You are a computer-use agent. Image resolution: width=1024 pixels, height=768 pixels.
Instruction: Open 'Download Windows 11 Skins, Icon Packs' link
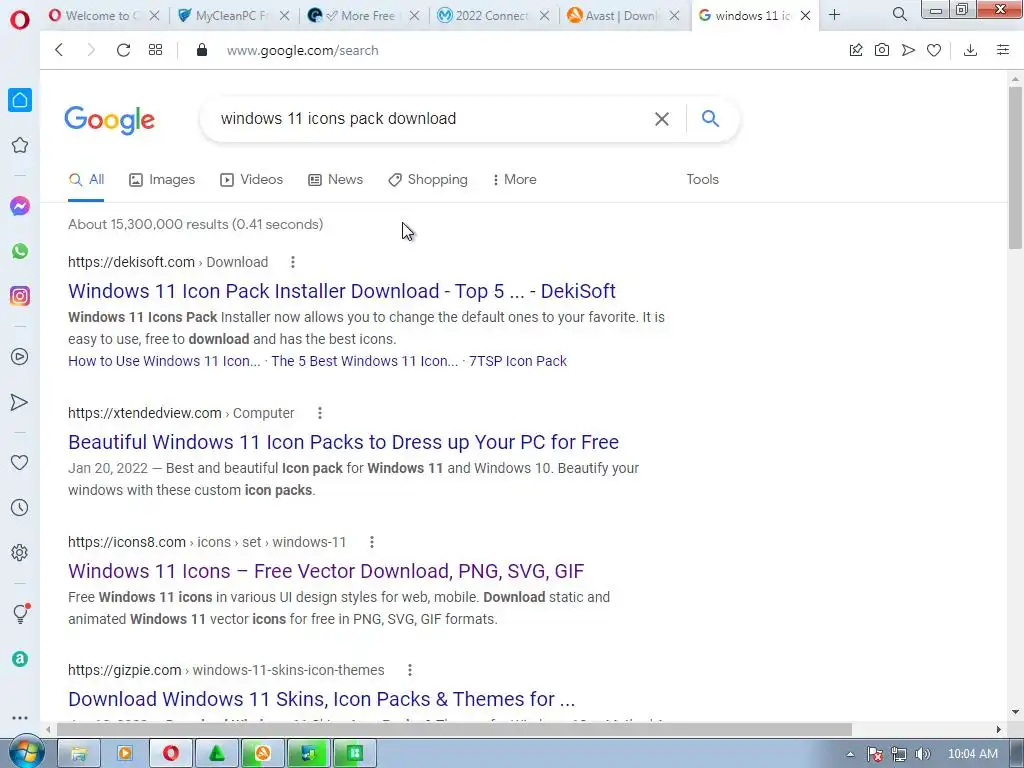tap(321, 699)
